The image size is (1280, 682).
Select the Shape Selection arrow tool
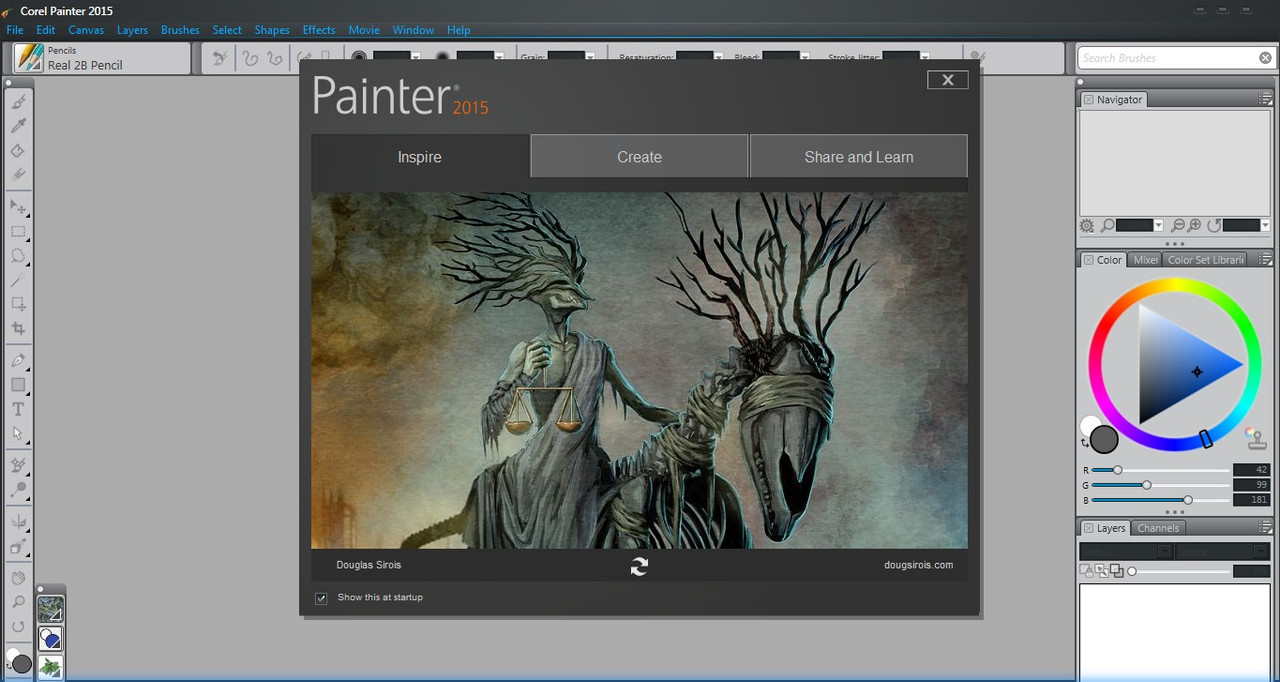(x=18, y=434)
